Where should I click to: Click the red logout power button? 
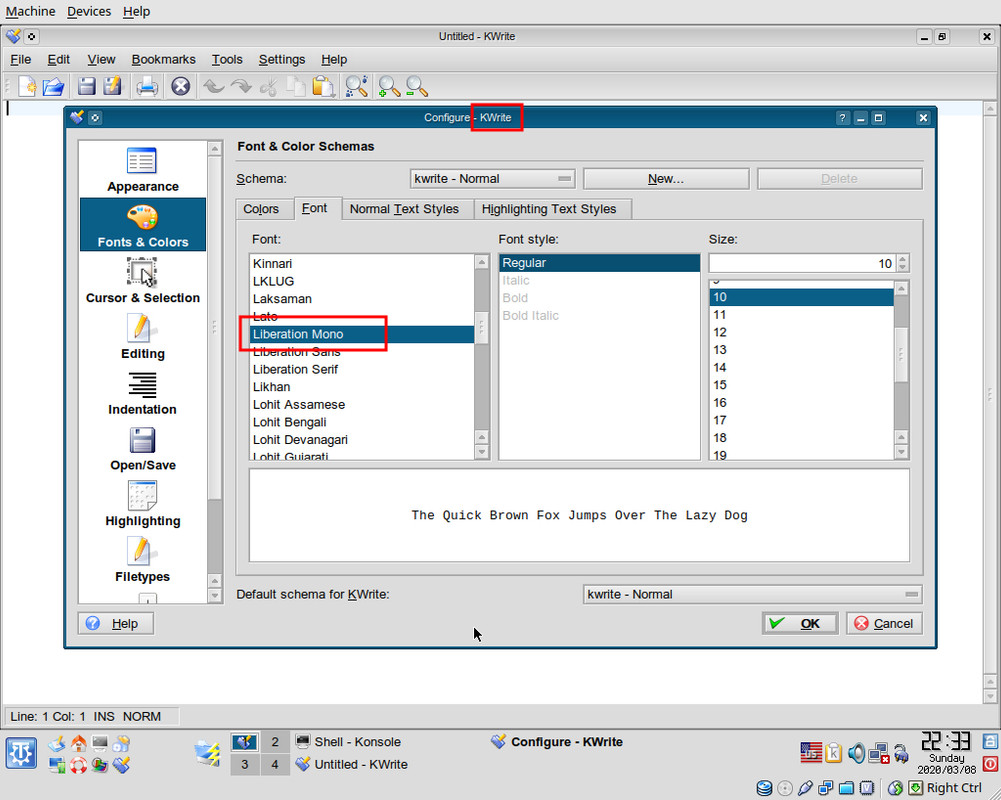click(x=990, y=764)
